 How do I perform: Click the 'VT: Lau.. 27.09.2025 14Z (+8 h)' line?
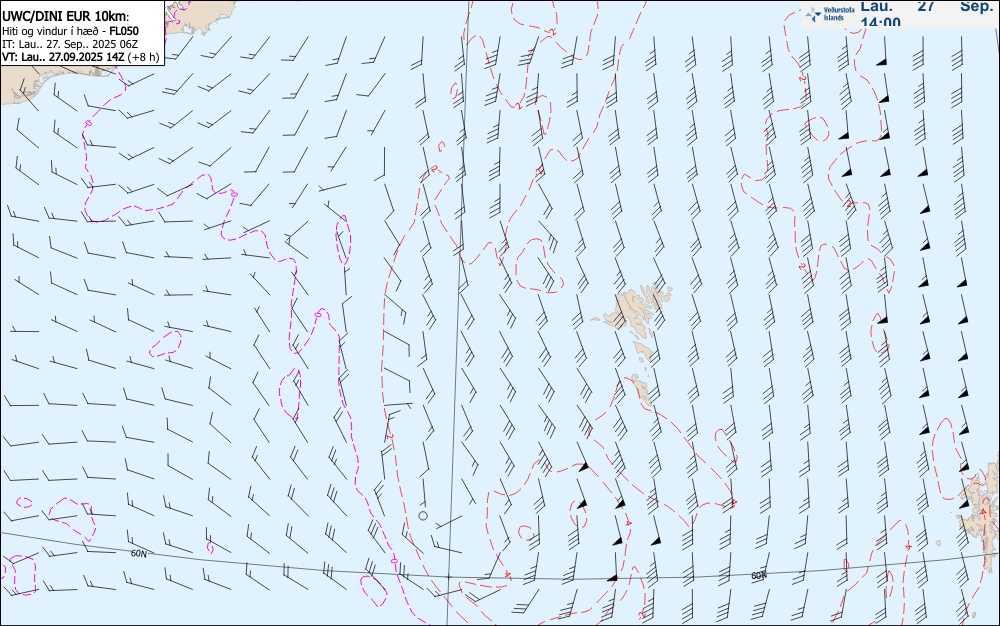pyautogui.click(x=80, y=57)
